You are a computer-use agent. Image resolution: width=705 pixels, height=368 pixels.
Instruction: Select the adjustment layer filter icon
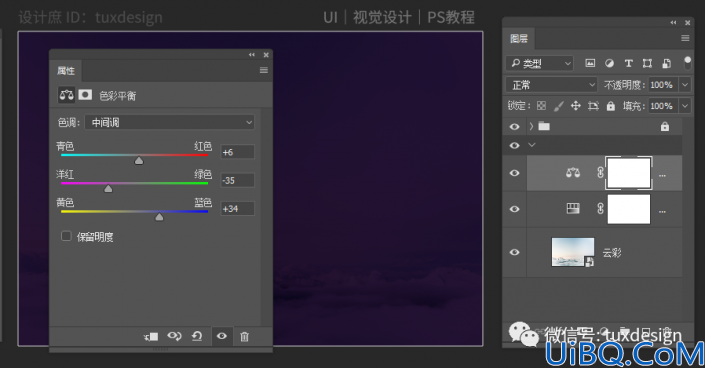[609, 63]
